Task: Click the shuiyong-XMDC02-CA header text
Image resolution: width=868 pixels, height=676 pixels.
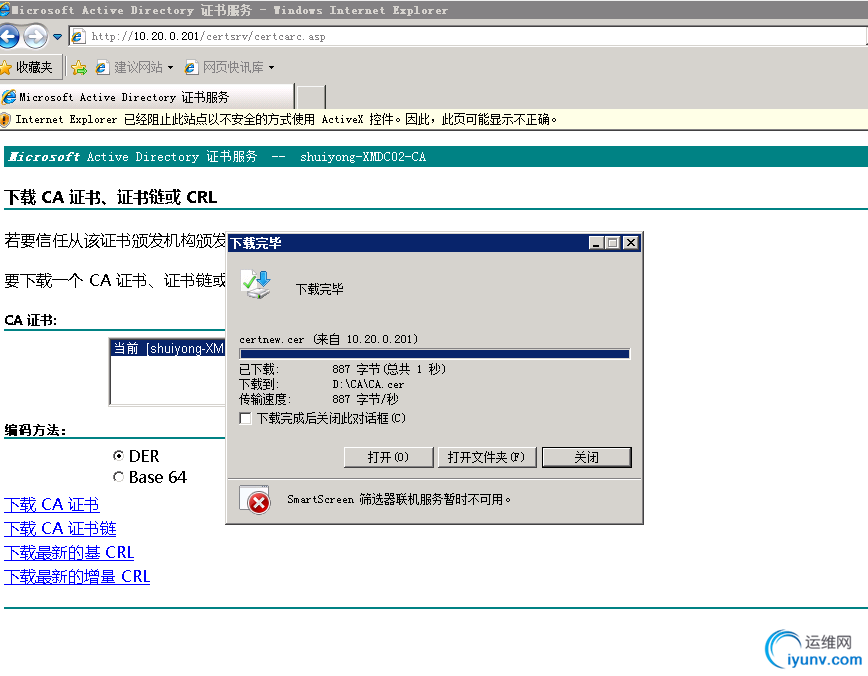Action: click(x=363, y=157)
